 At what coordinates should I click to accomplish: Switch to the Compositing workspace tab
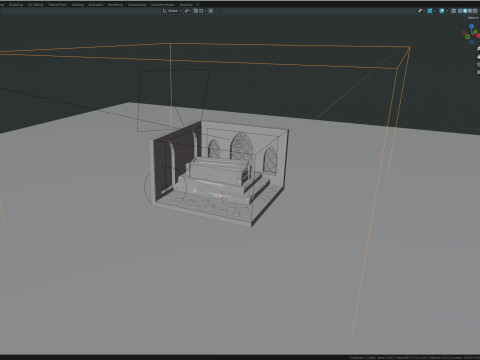pos(137,5)
